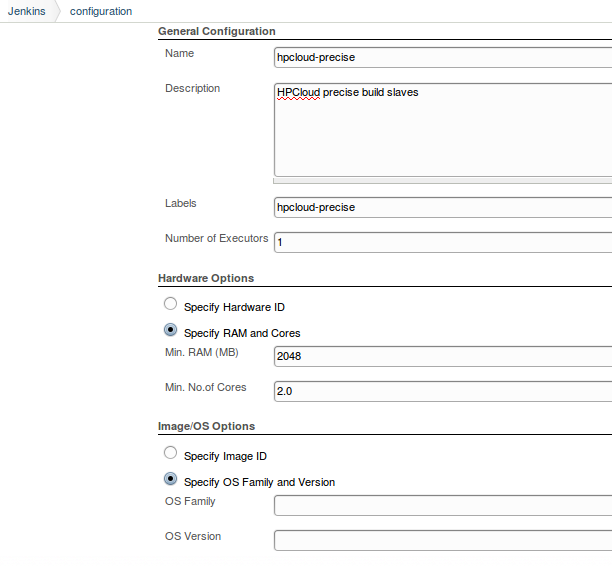Screen dimensions: 612x566
Task: Click the 'Specify RAM and Cores' label text
Action: 242,333
